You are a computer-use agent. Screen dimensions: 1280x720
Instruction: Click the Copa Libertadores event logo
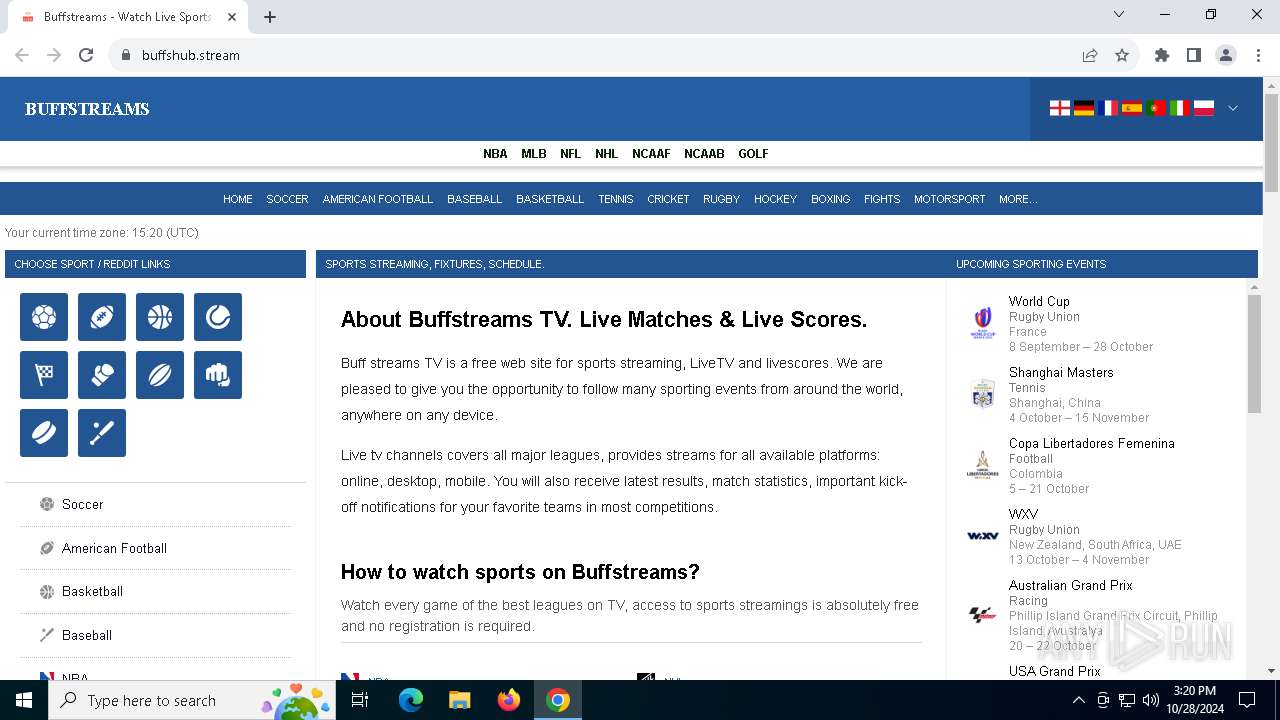pyautogui.click(x=983, y=465)
